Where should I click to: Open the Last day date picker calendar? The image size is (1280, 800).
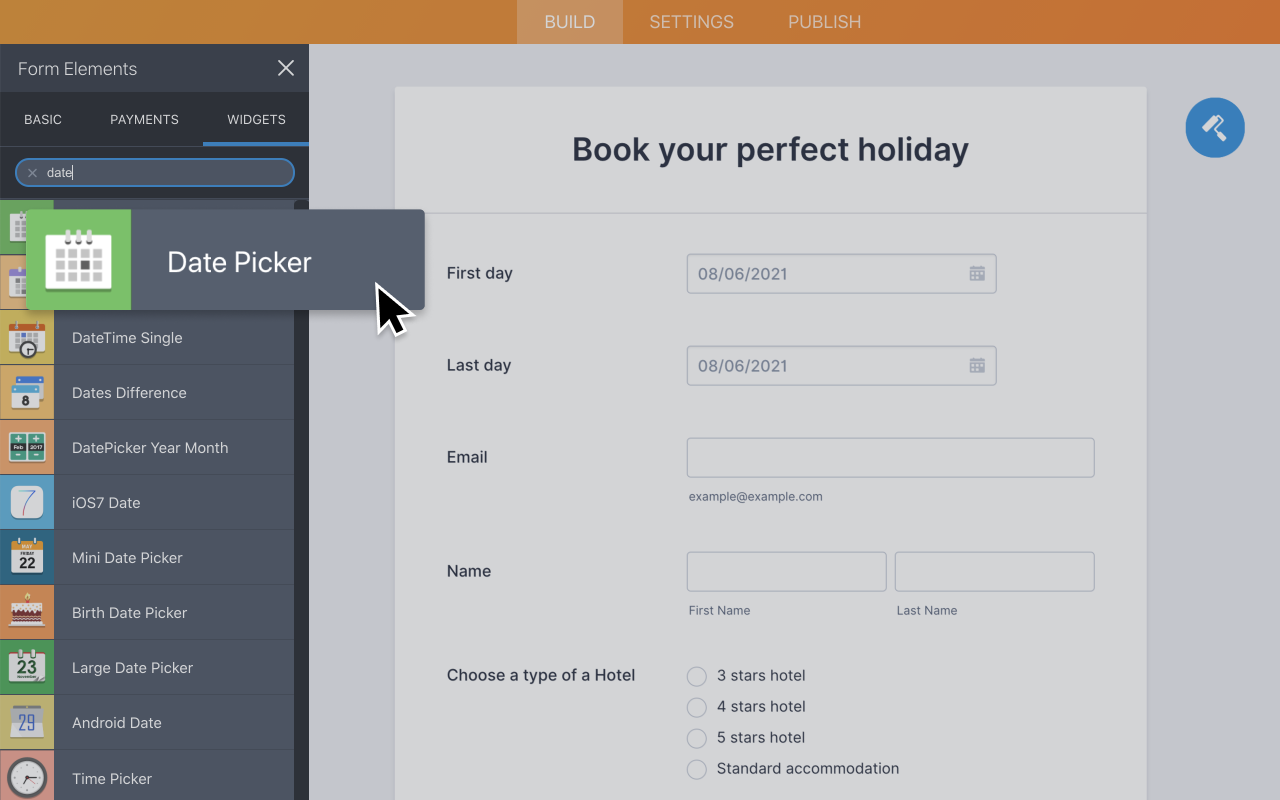(976, 365)
